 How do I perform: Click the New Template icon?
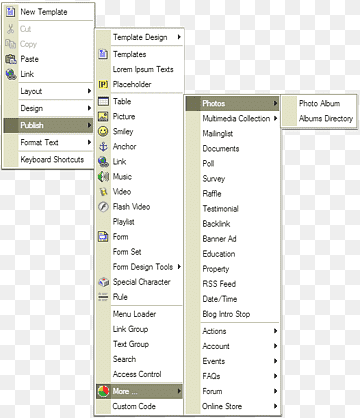pyautogui.click(x=11, y=12)
